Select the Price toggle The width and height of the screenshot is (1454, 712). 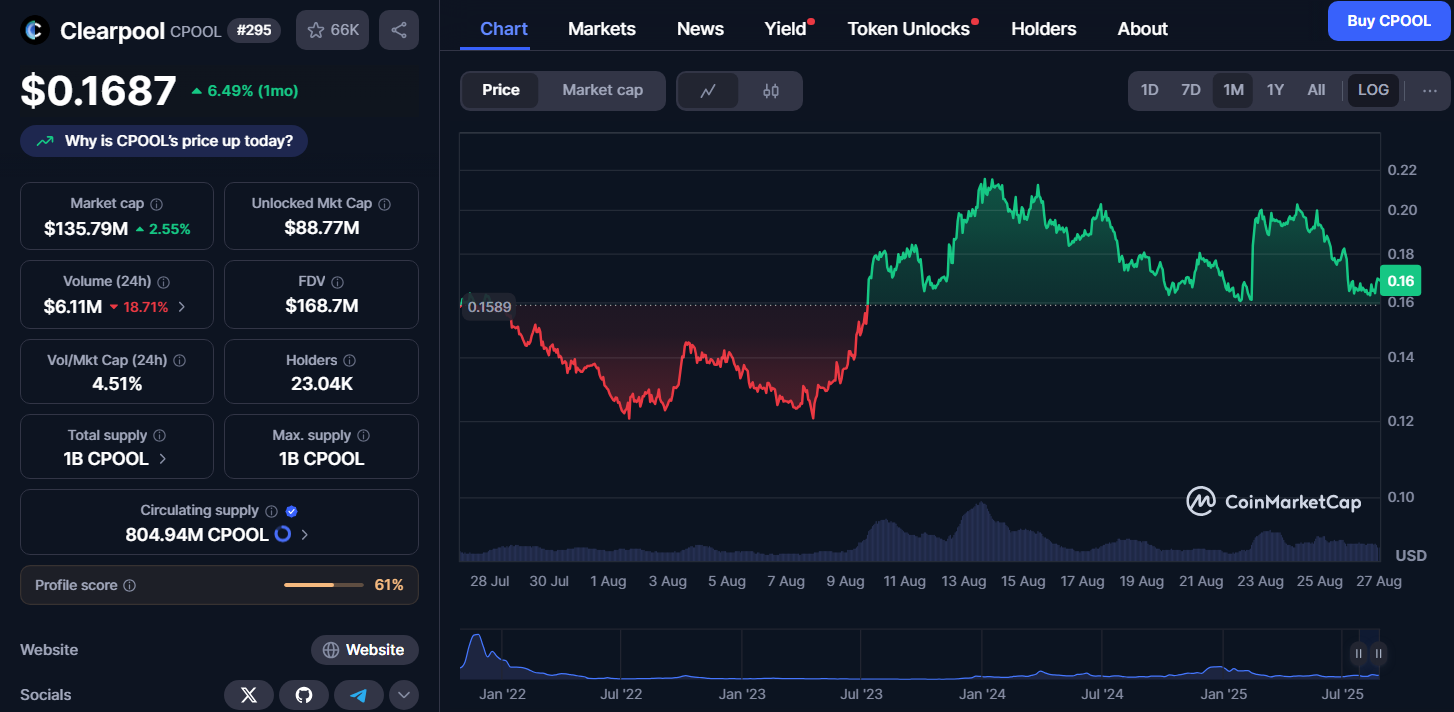[x=501, y=90]
